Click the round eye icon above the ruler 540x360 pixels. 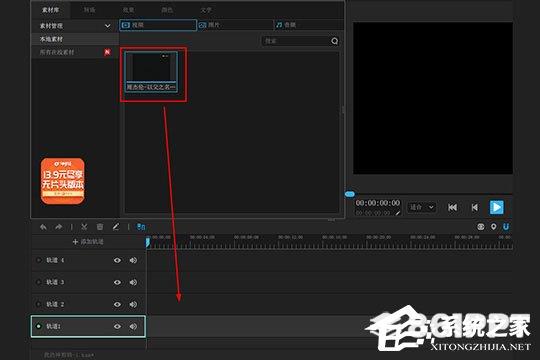[x=481, y=227]
